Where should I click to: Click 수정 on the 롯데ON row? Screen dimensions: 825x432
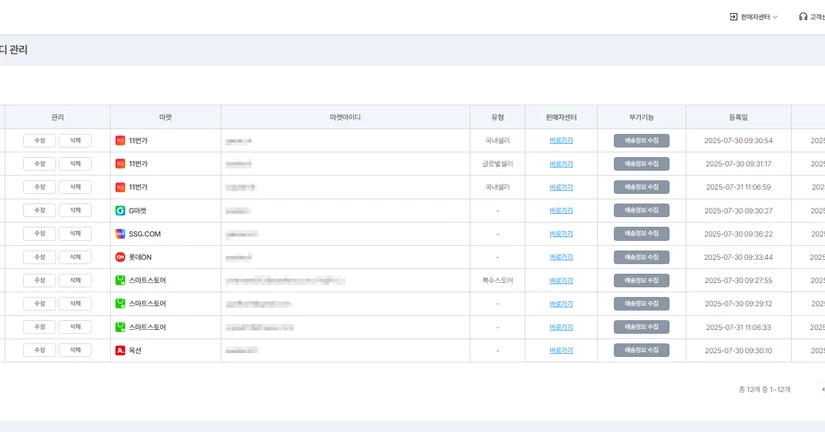point(39,257)
